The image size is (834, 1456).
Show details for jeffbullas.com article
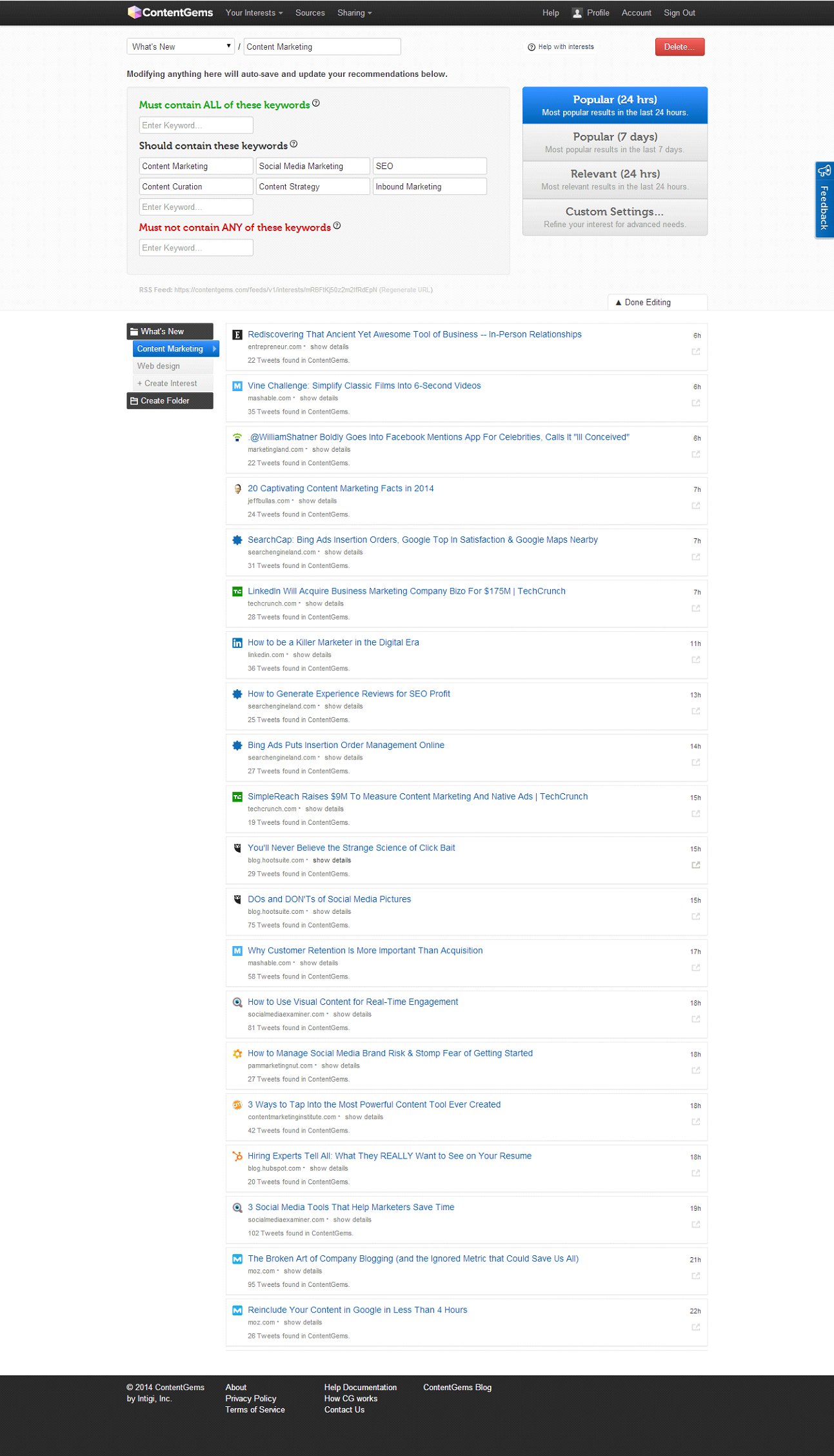(x=317, y=501)
